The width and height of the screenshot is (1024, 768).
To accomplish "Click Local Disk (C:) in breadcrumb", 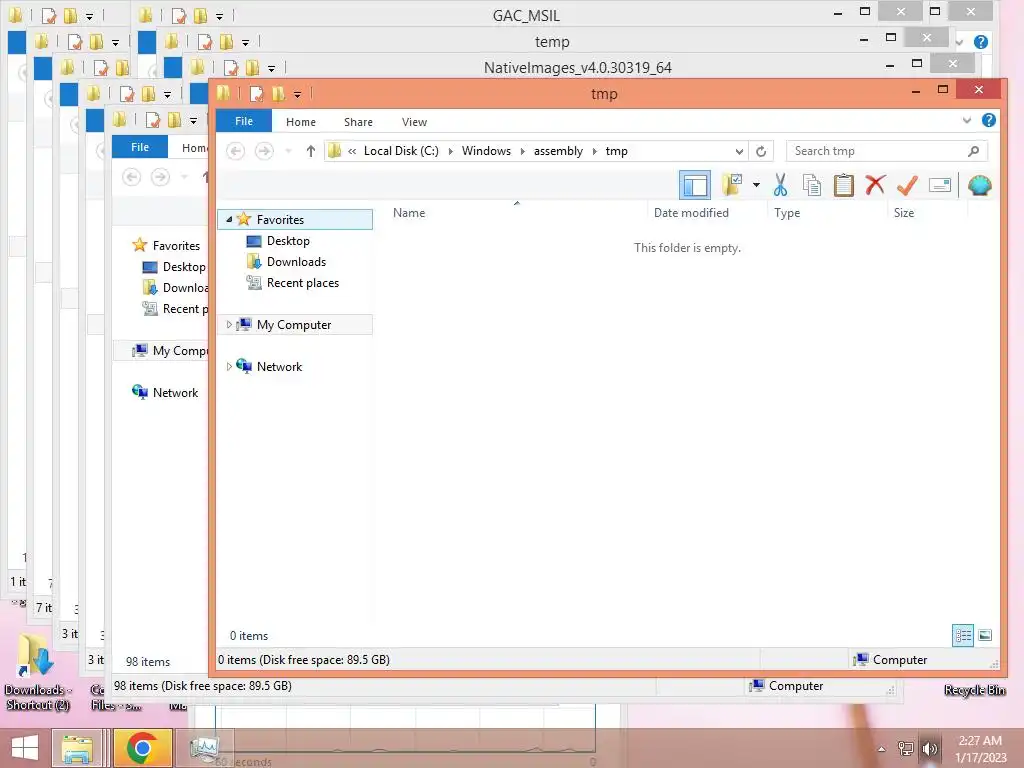I will pos(401,151).
